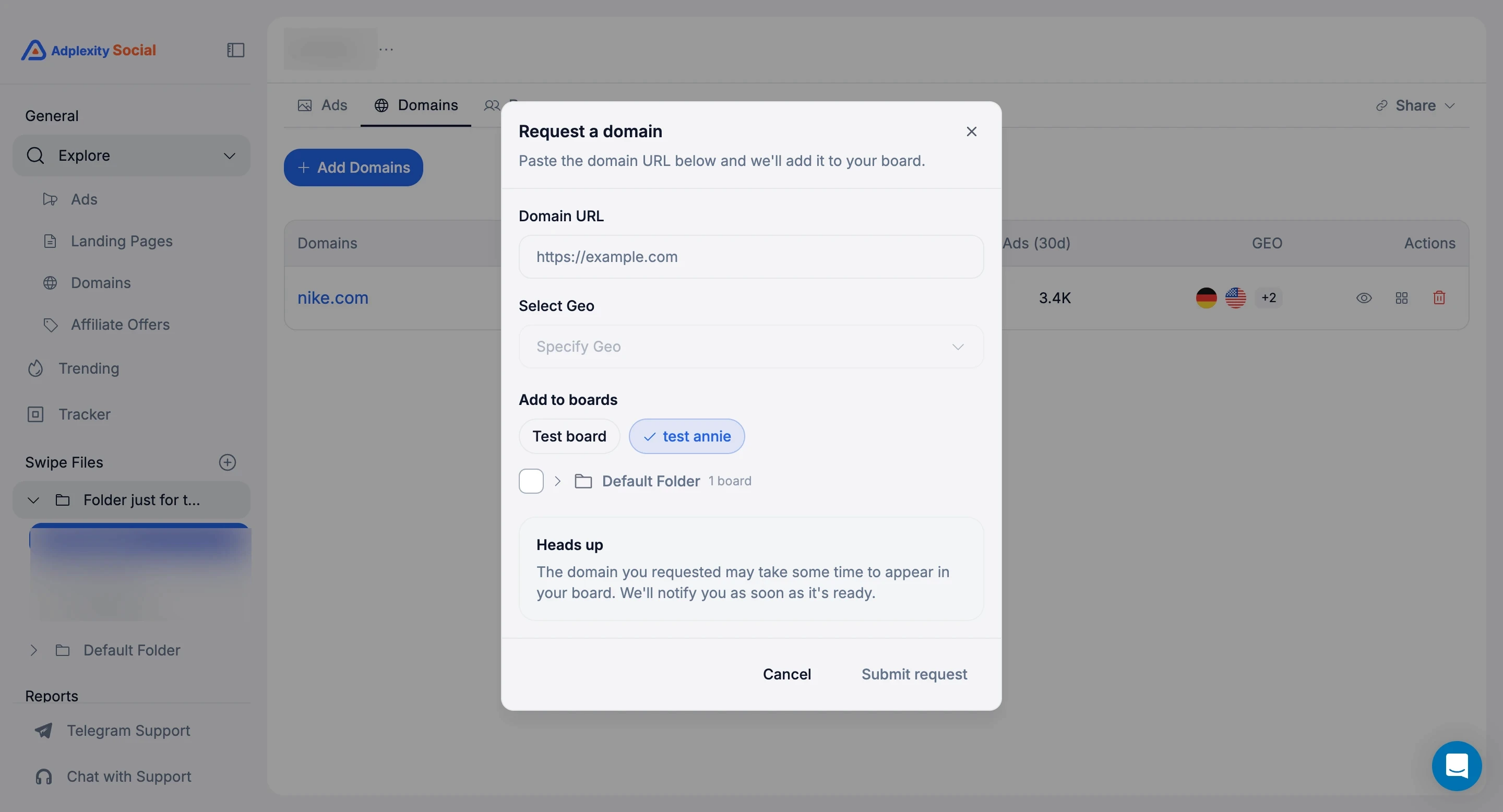Open the Specify Geo dropdown

pos(750,347)
